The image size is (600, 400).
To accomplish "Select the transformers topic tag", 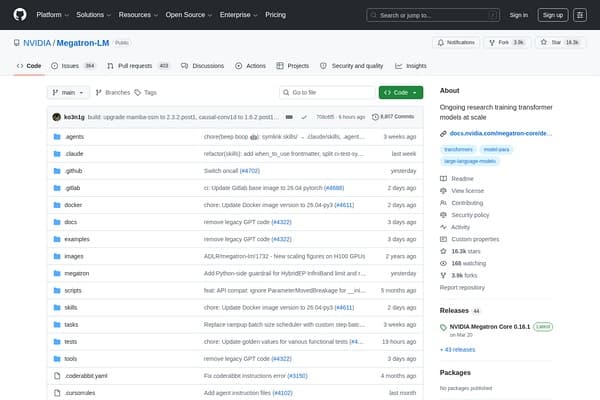I will [x=458, y=150].
